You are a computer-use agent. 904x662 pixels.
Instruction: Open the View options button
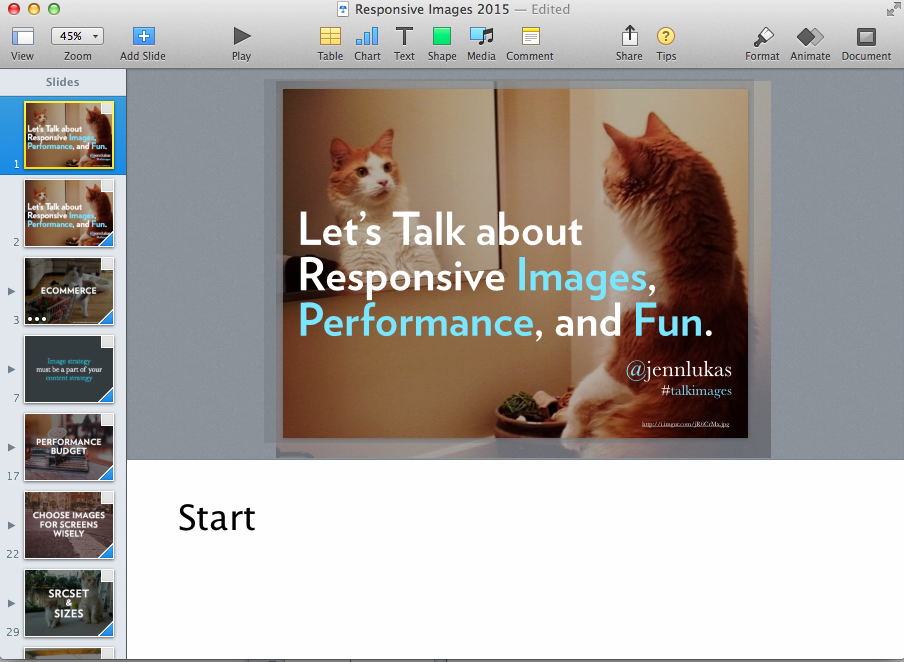(22, 37)
